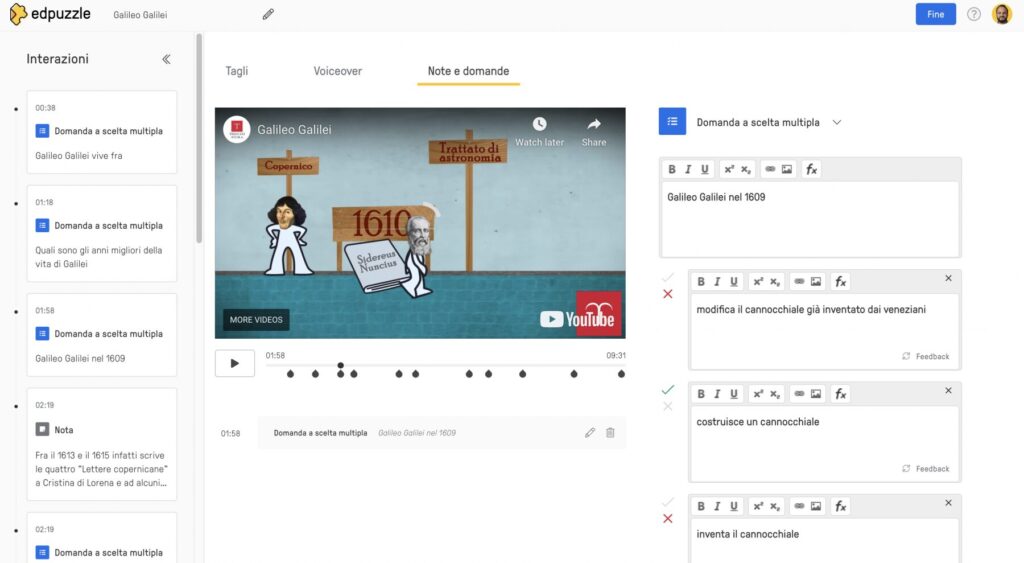The image size is (1024, 563).
Task: Click MORE VIDEOS button on the player
Action: tap(256, 320)
